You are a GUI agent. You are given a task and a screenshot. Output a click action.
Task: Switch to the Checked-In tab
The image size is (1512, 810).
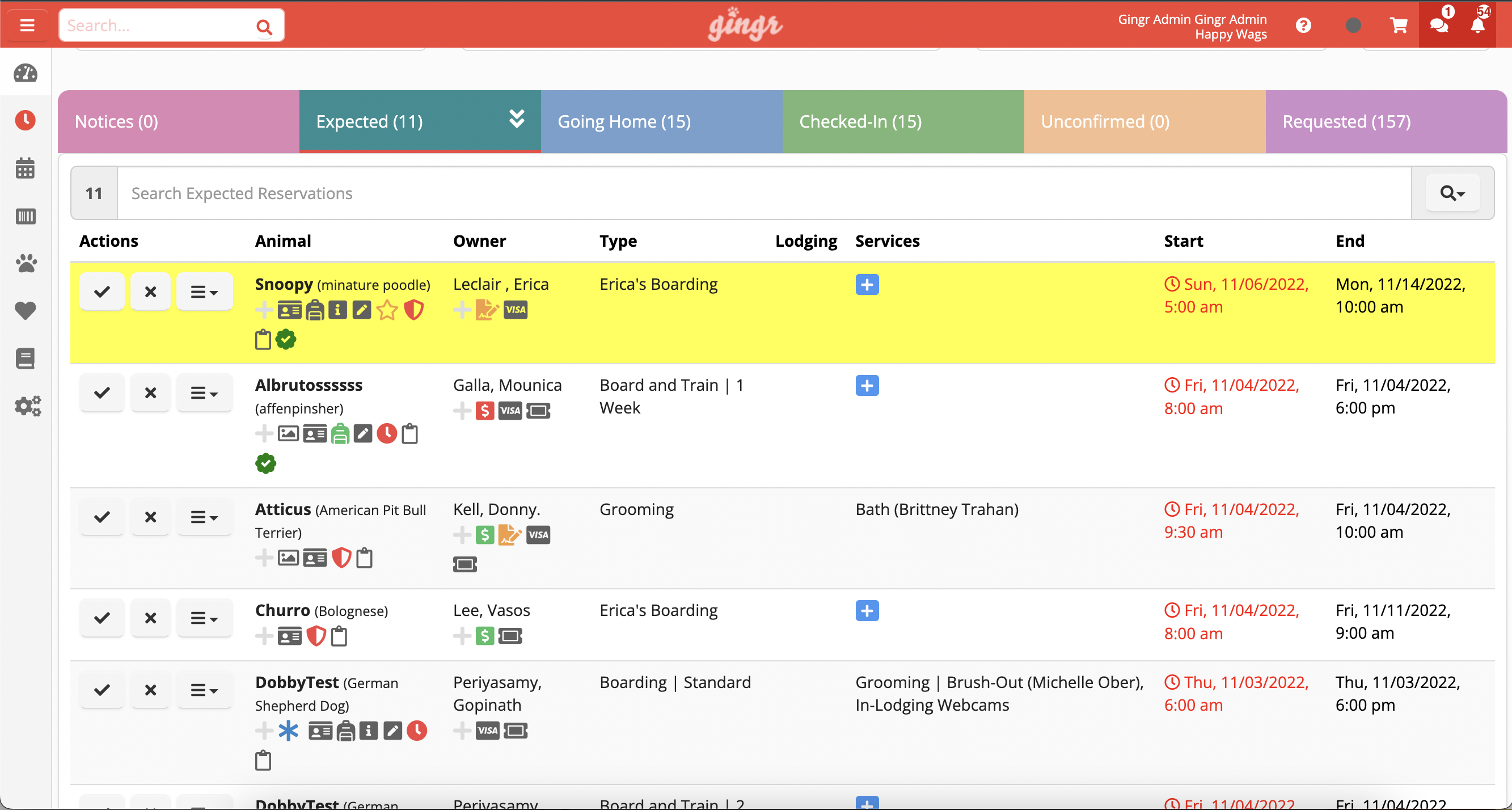[x=859, y=121]
